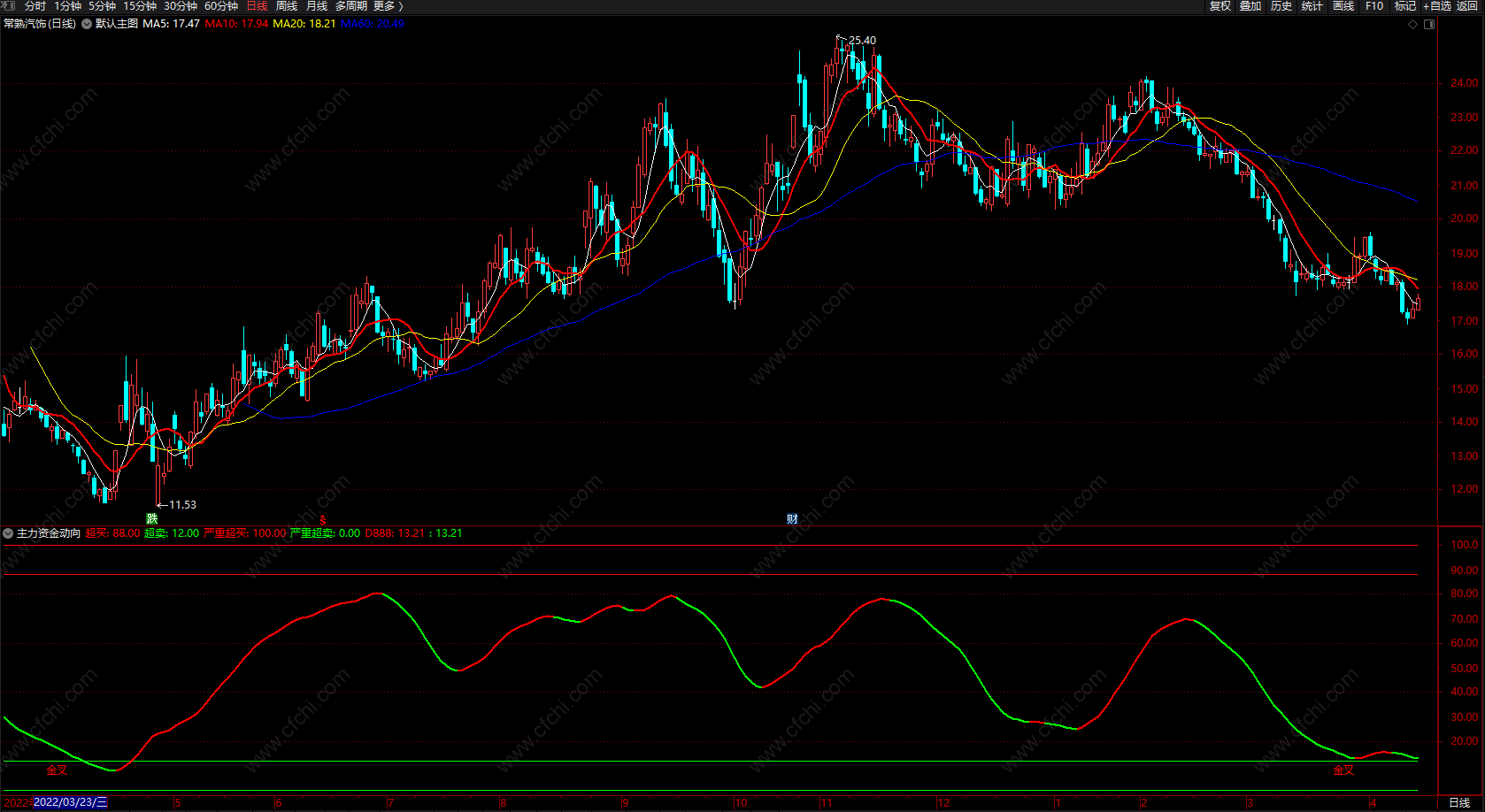This screenshot has height=812, width=1485.
Task: Click the 25.40 high price marker
Action: [860, 40]
